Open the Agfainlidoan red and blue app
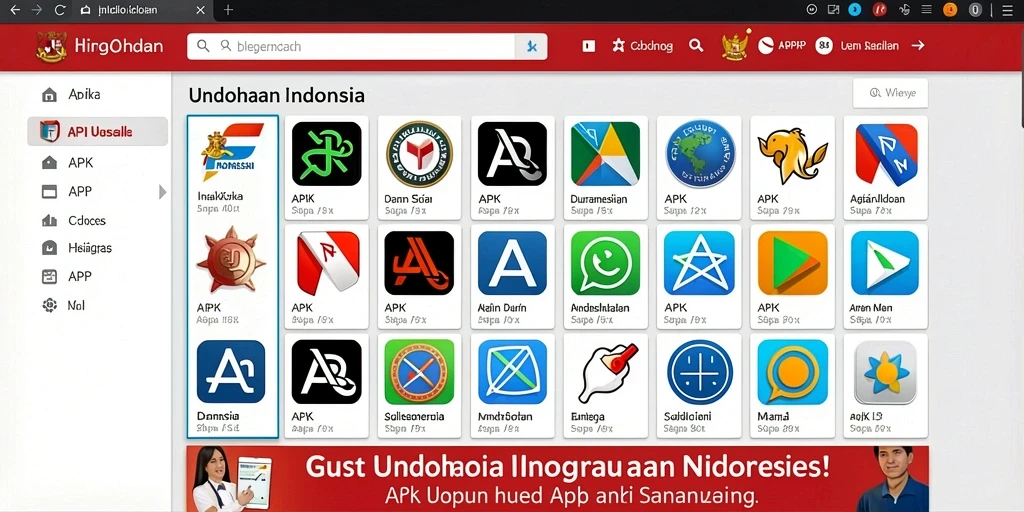Screen dimensions: 1024x512 pyautogui.click(x=886, y=167)
